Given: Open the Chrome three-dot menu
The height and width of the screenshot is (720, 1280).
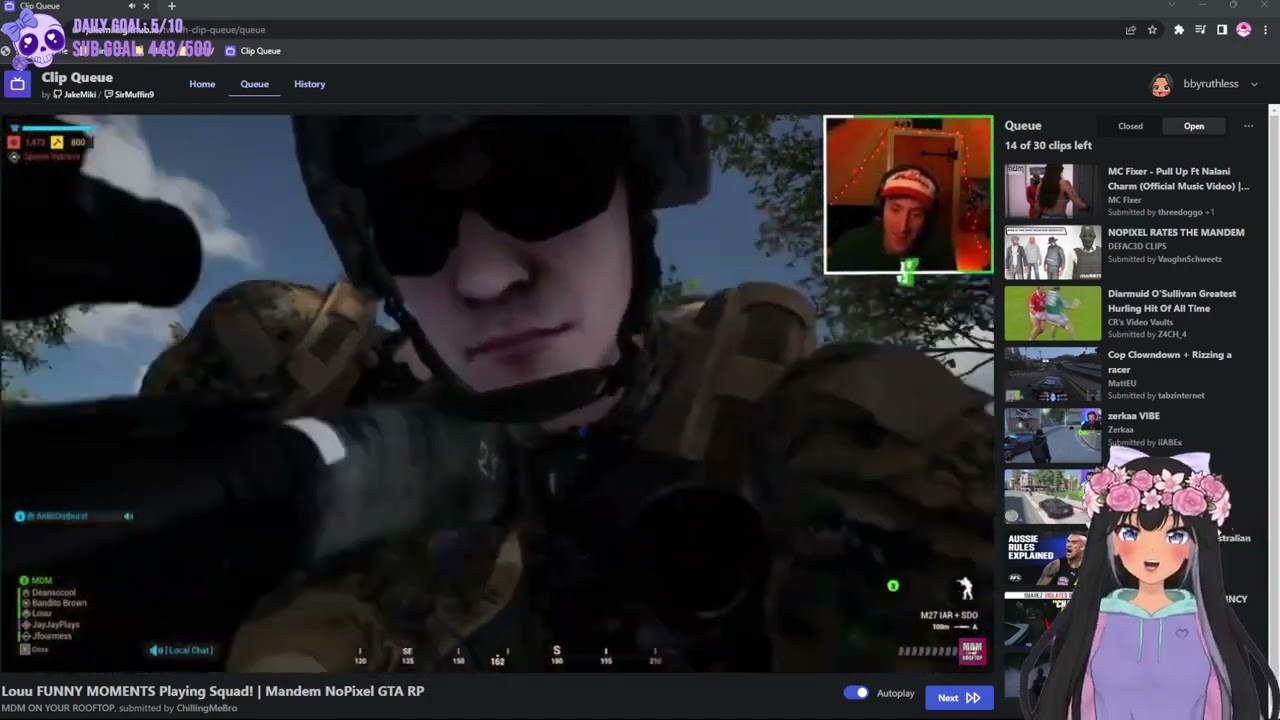Looking at the screenshot, I should tap(1266, 30).
